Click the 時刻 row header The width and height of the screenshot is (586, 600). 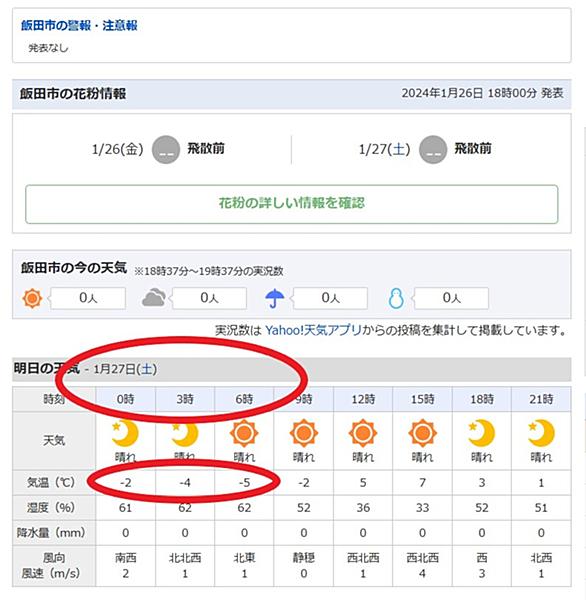(54, 399)
